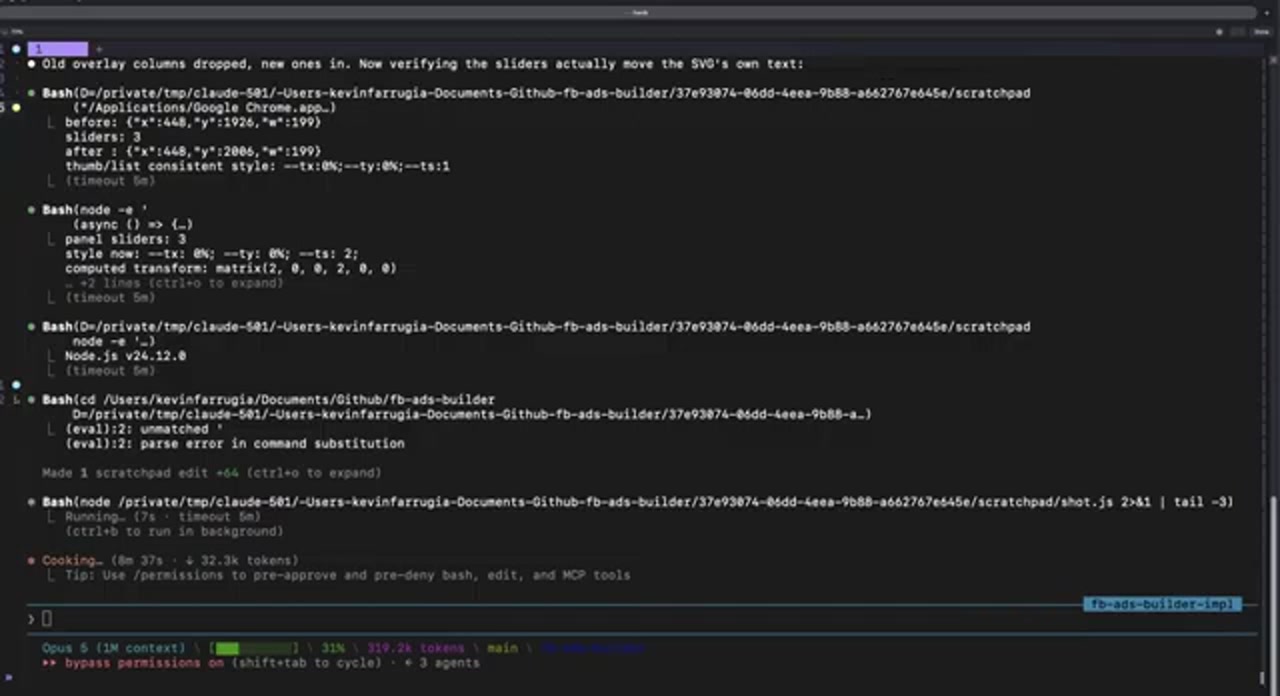
Task: Click the green dot beside the shot.js Bash command
Action: coord(32,502)
